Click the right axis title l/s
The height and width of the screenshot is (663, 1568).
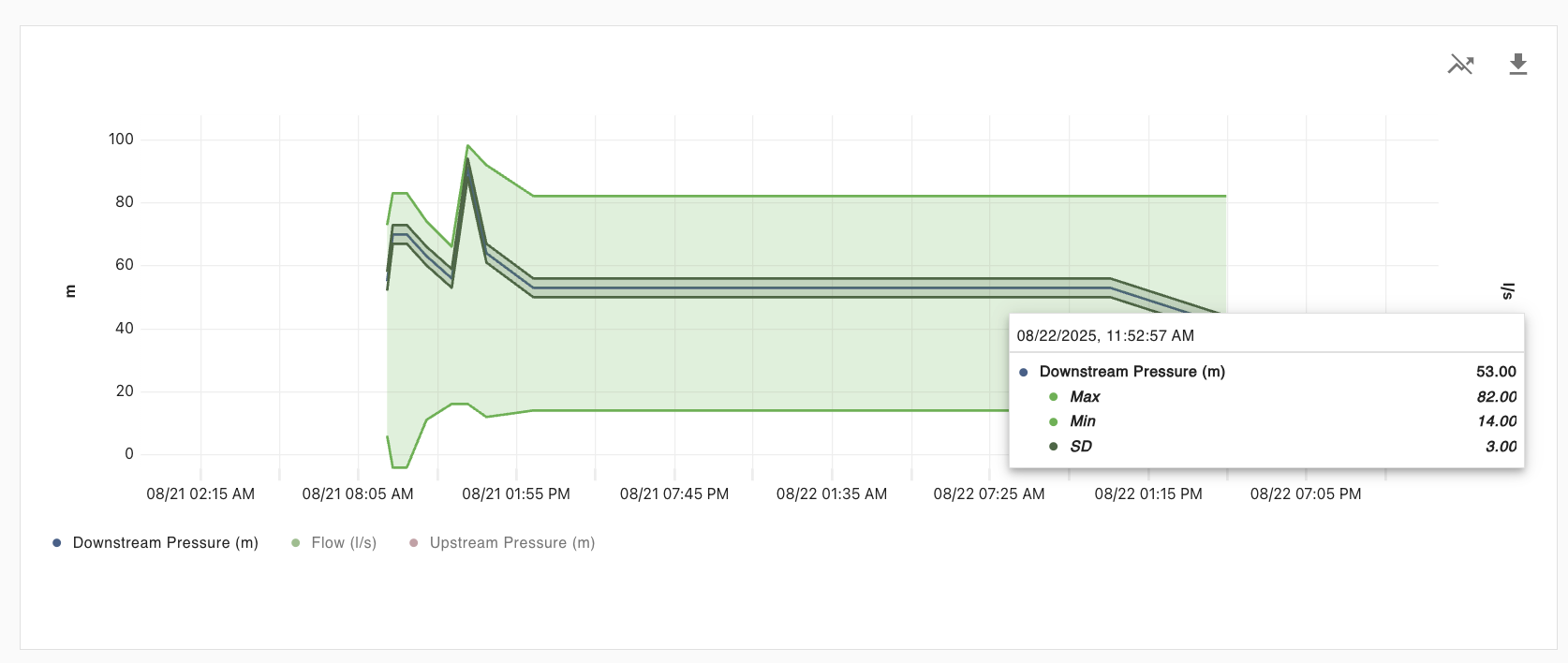pos(1507,291)
